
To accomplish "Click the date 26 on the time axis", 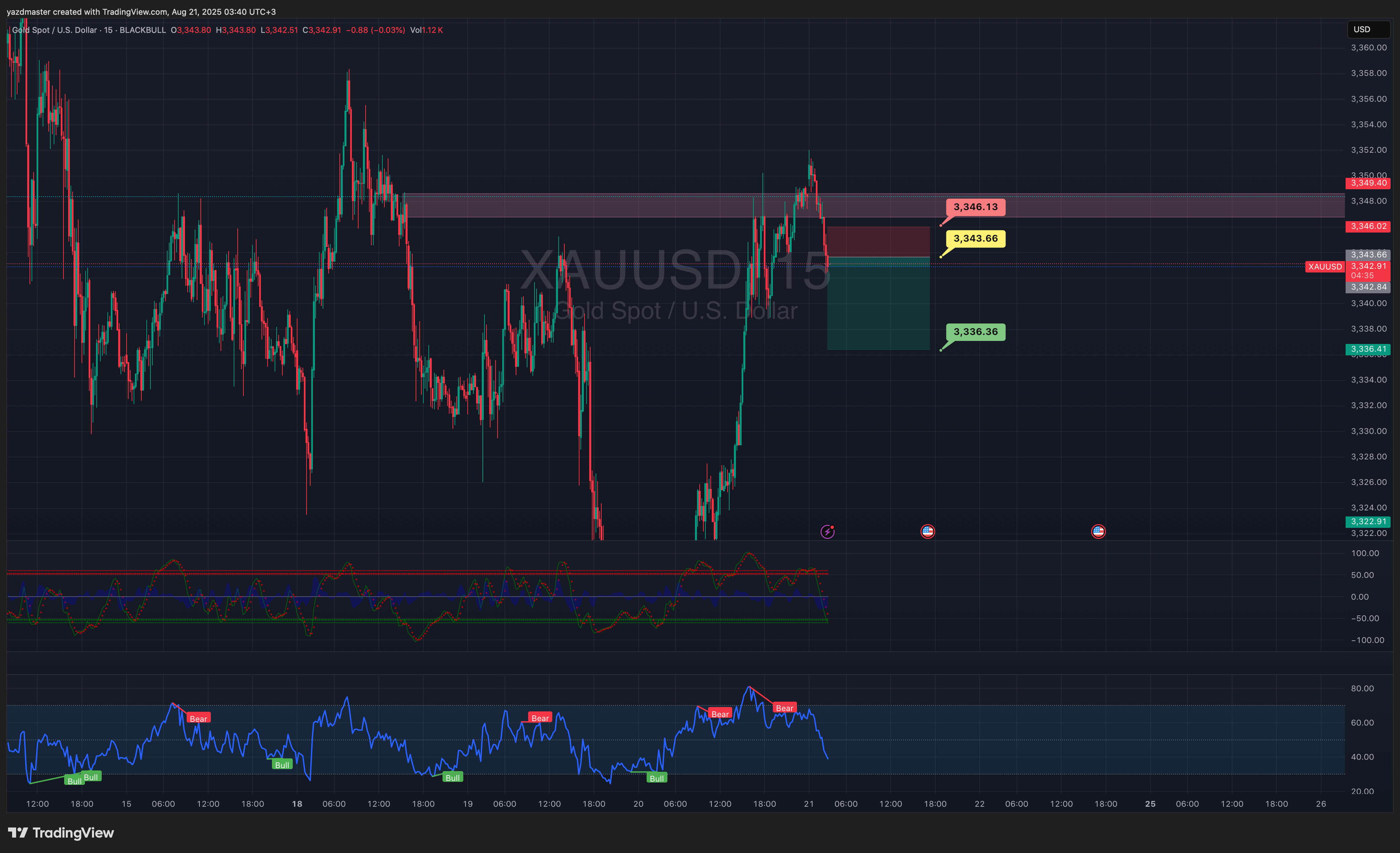I will tap(1321, 804).
